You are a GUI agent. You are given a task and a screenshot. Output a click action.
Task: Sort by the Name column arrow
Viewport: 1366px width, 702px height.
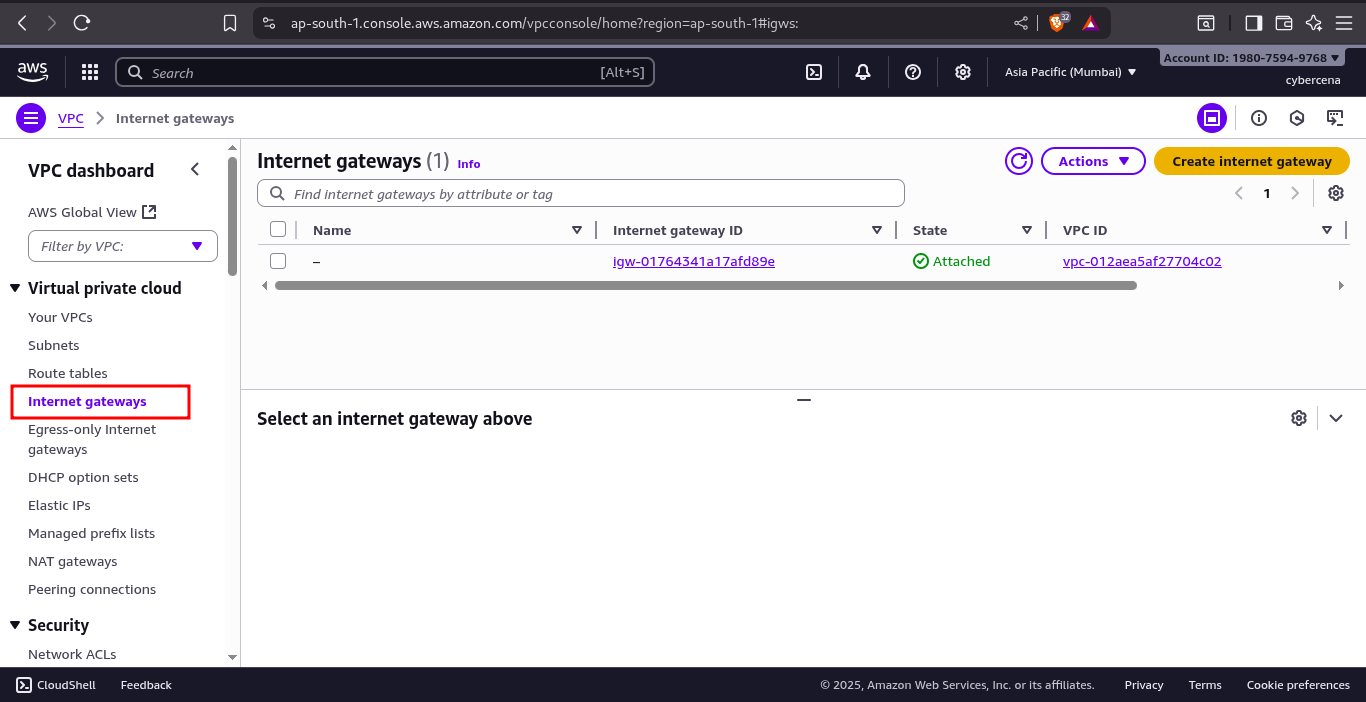(x=577, y=230)
